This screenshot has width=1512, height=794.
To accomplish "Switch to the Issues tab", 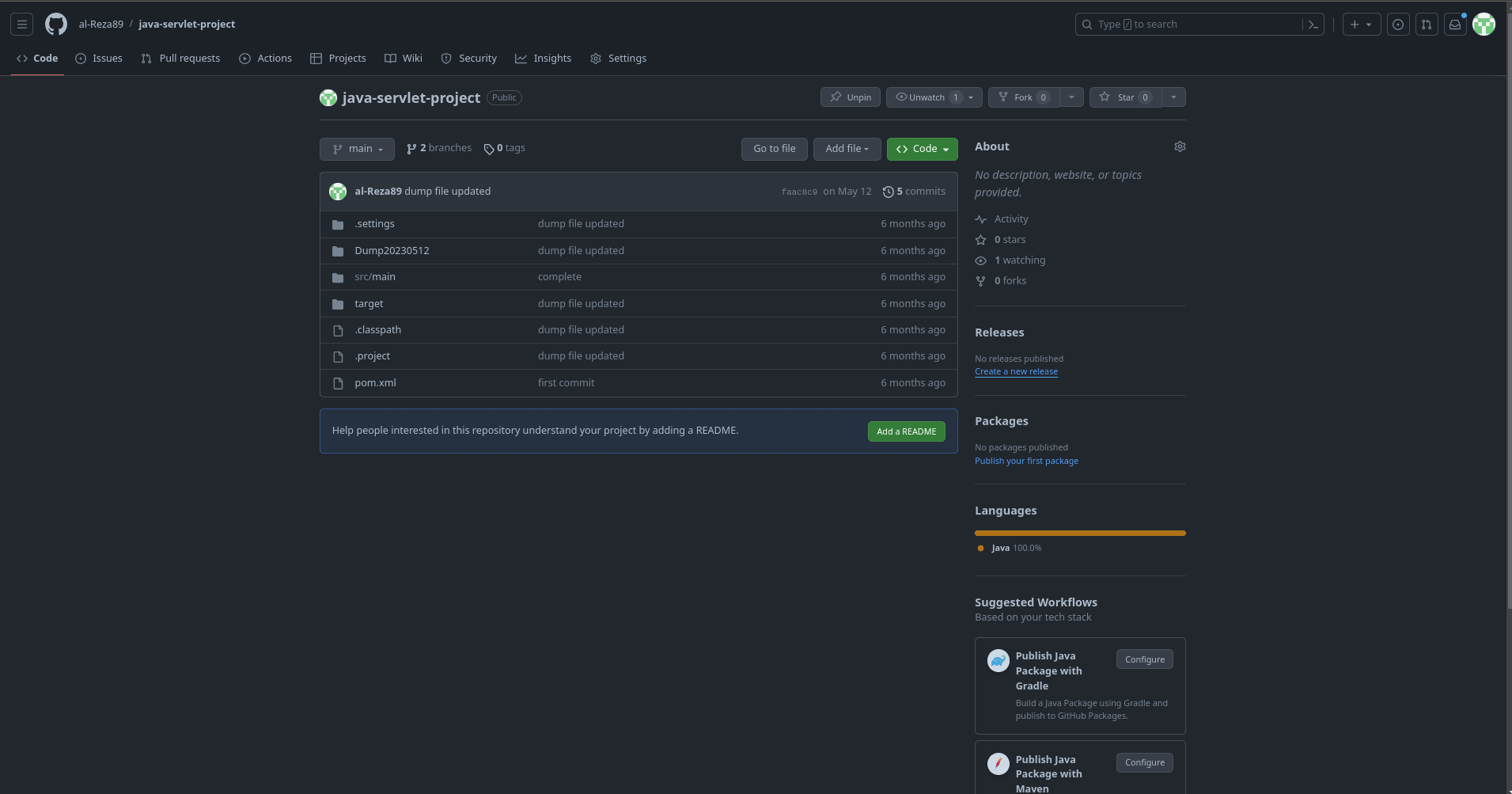I will (99, 59).
